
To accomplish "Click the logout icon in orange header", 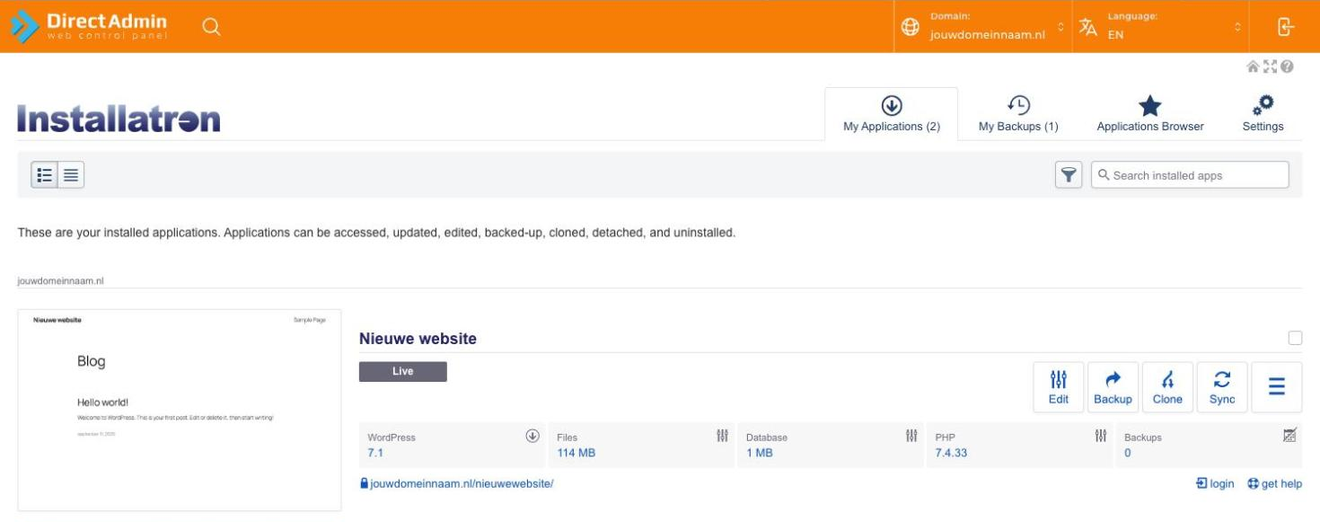I will coord(1286,27).
